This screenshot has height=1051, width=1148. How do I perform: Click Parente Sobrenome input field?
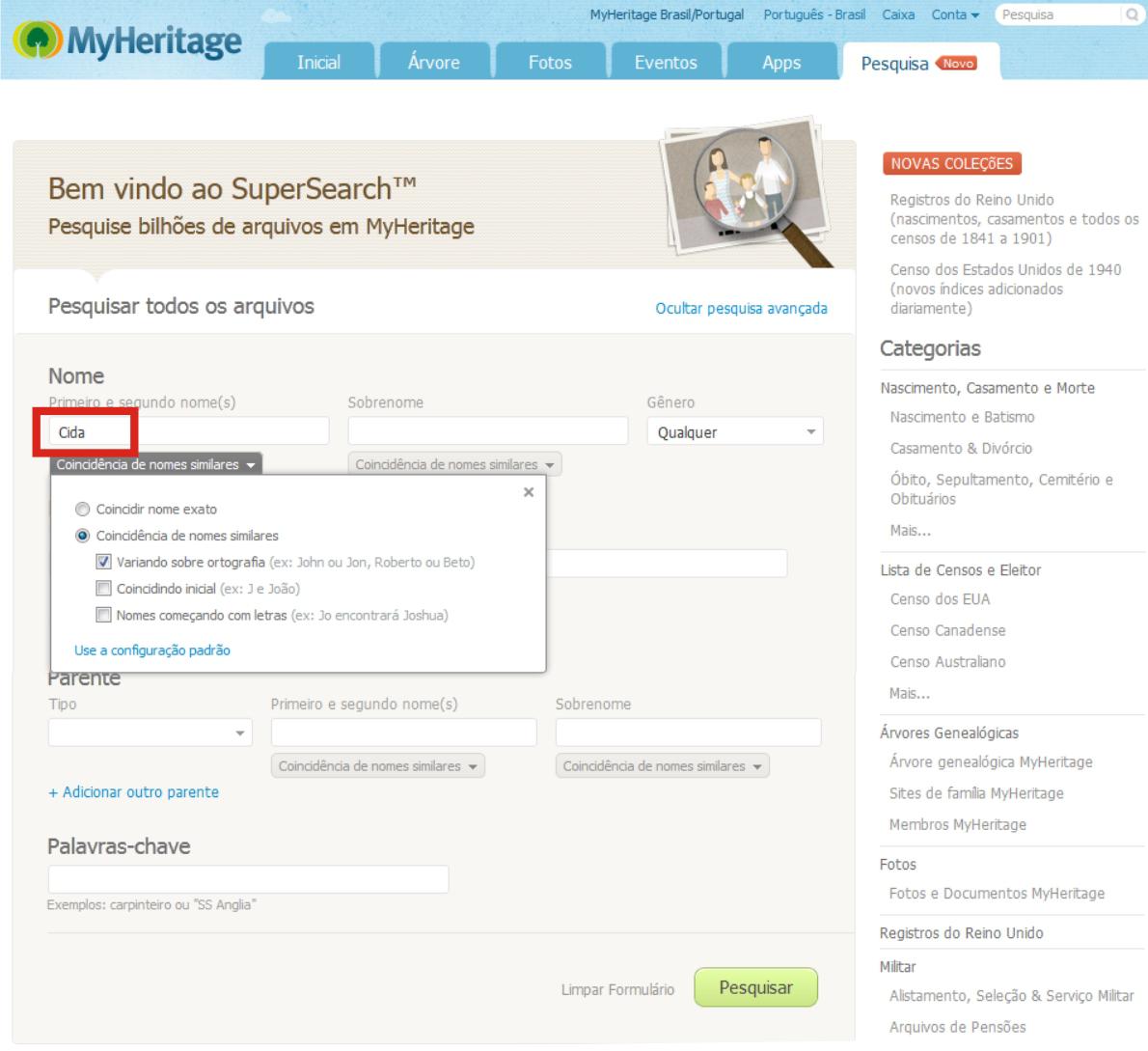(x=688, y=733)
